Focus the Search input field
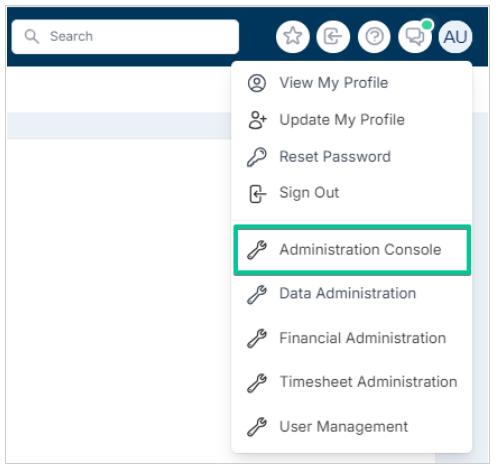 125,37
